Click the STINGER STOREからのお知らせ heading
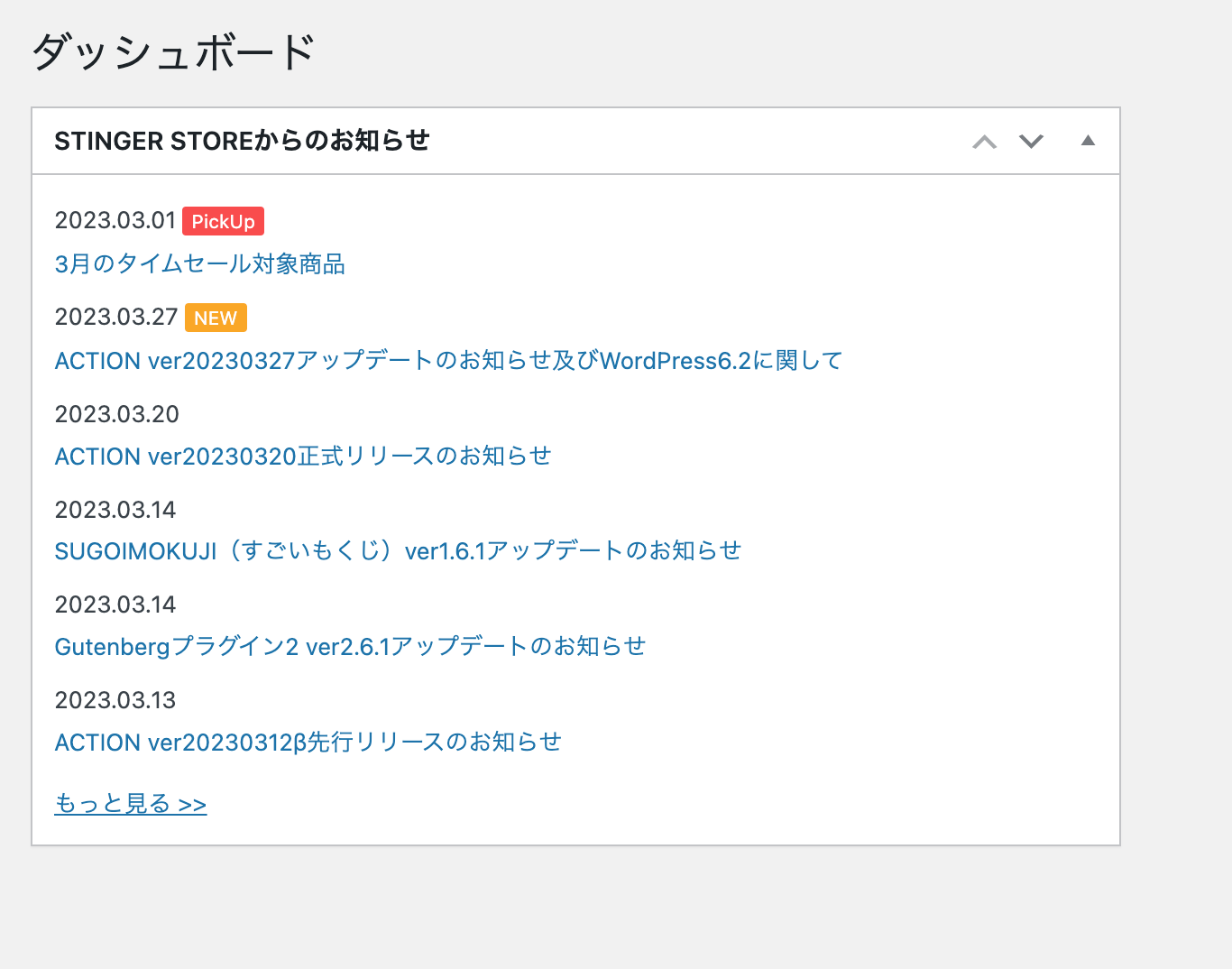Image resolution: width=1232 pixels, height=969 pixels. [242, 141]
